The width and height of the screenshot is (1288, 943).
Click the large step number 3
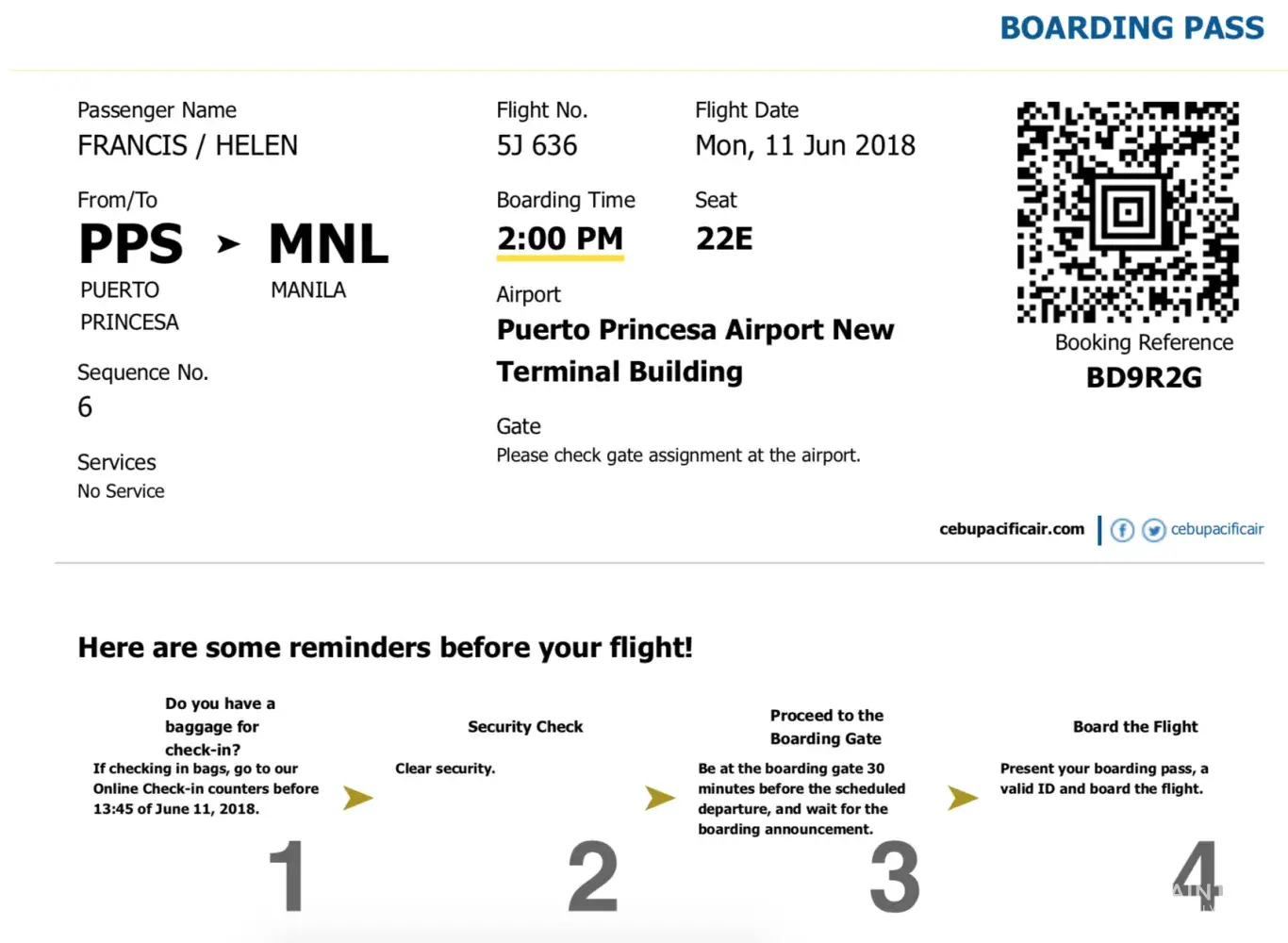tap(895, 877)
